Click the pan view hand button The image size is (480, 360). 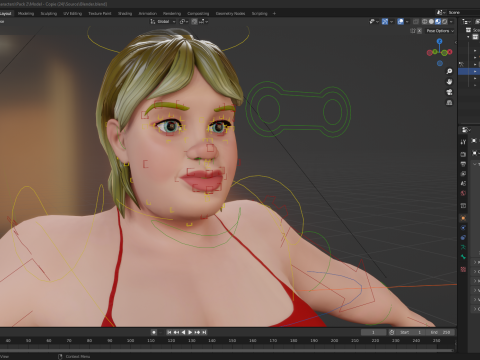449,82
